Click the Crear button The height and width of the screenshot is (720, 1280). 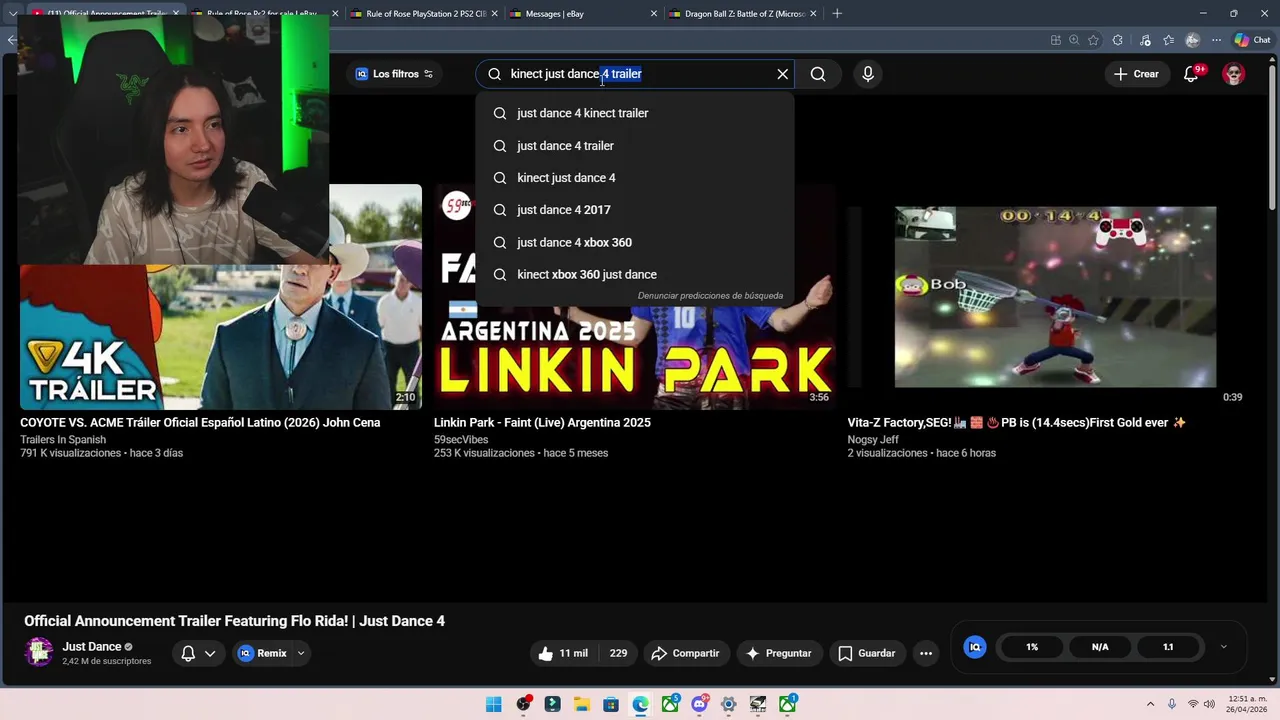(1136, 74)
